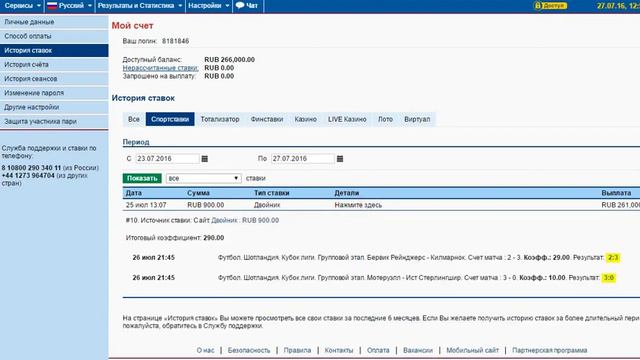Open Личные данные in sidebar
The height and width of the screenshot is (360, 640).
point(54,22)
